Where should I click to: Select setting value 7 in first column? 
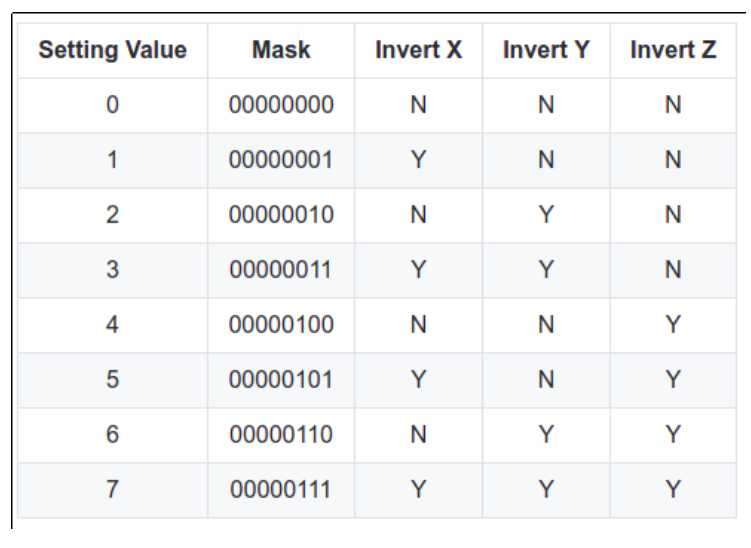coord(112,491)
